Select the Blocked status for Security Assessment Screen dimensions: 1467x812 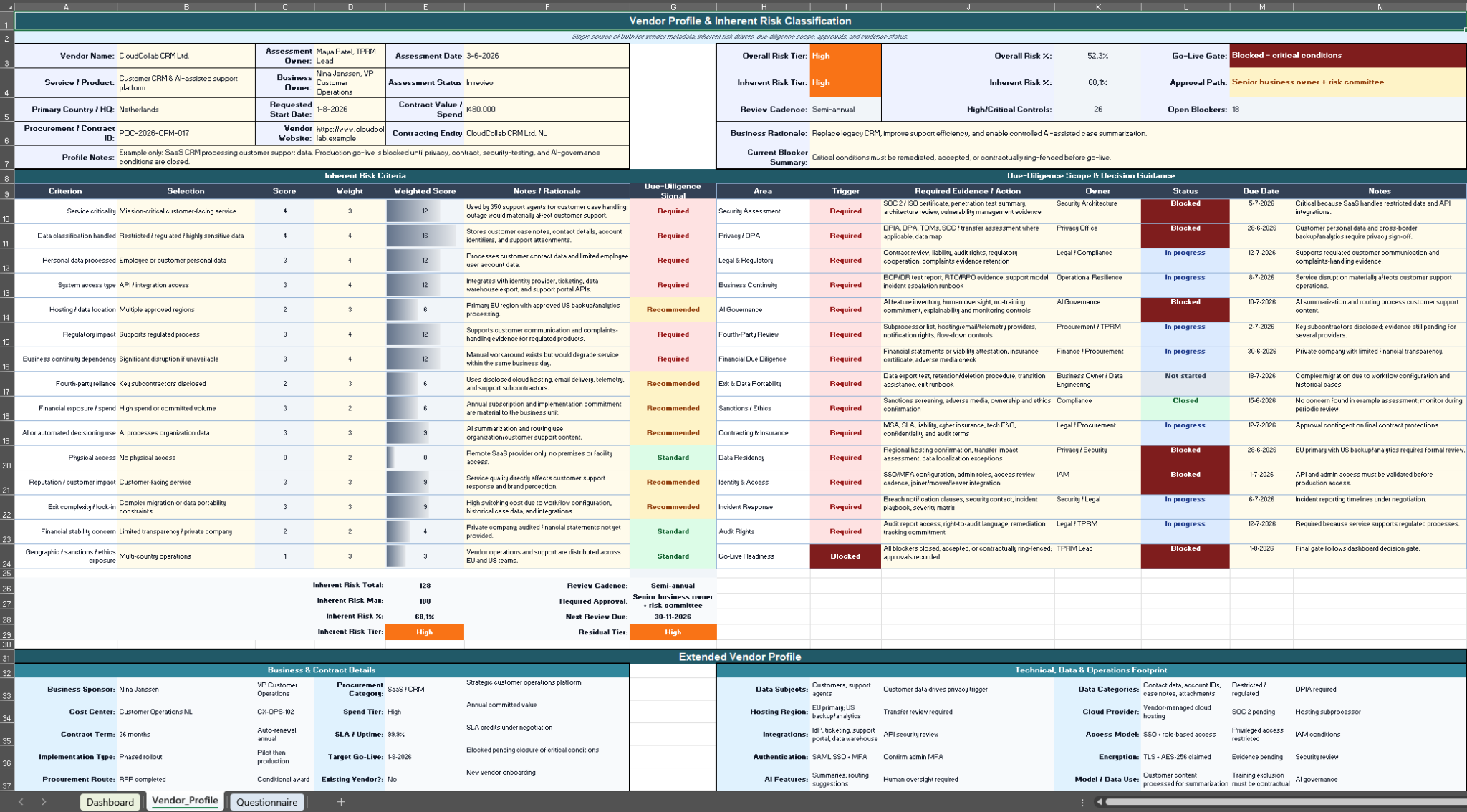pos(1185,211)
